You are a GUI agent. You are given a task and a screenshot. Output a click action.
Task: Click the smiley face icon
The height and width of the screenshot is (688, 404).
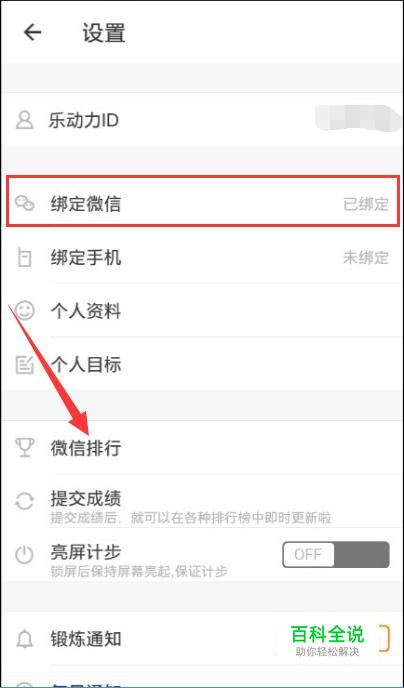[24, 311]
